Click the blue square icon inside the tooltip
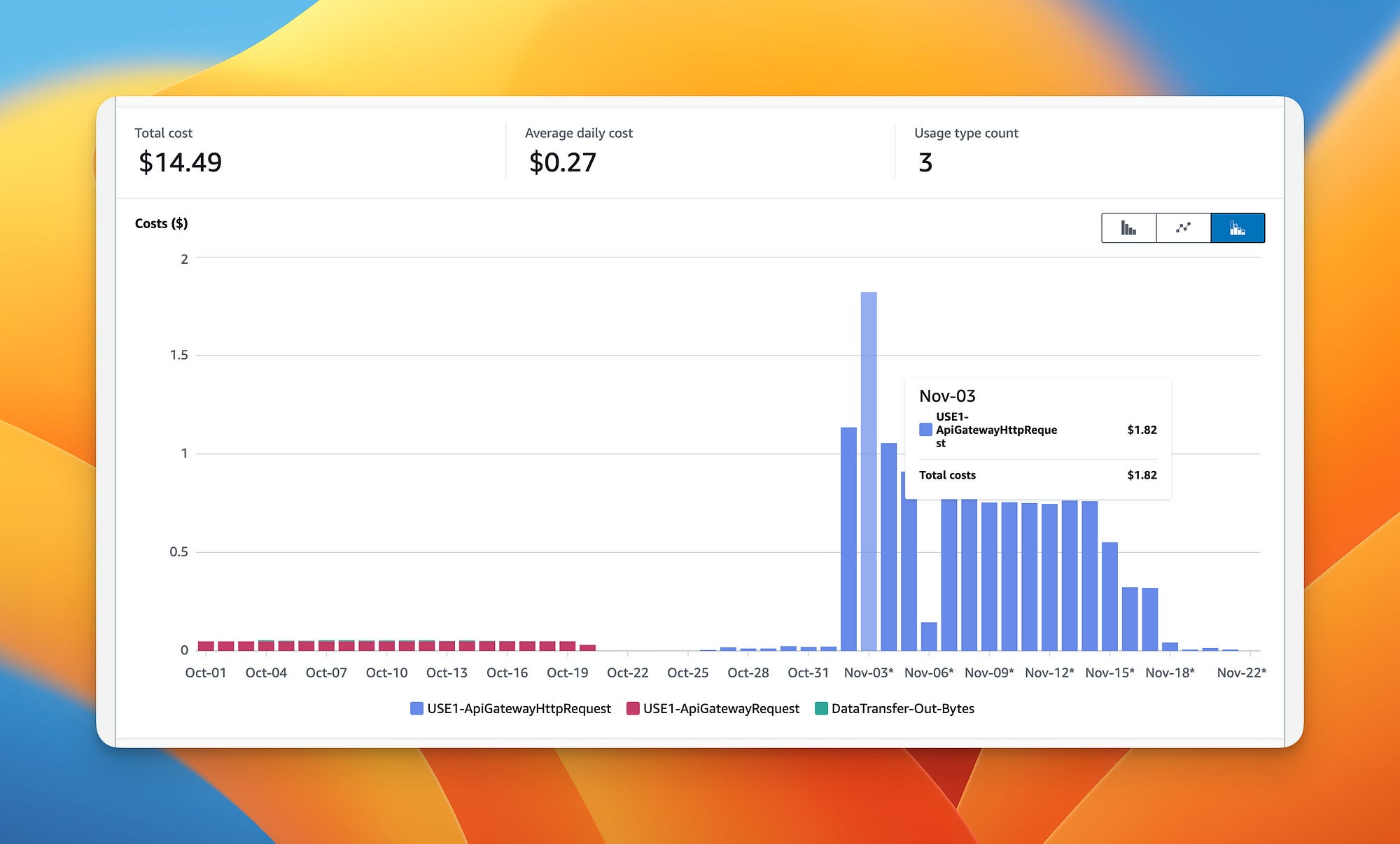Viewport: 1400px width, 844px height. tap(925, 429)
